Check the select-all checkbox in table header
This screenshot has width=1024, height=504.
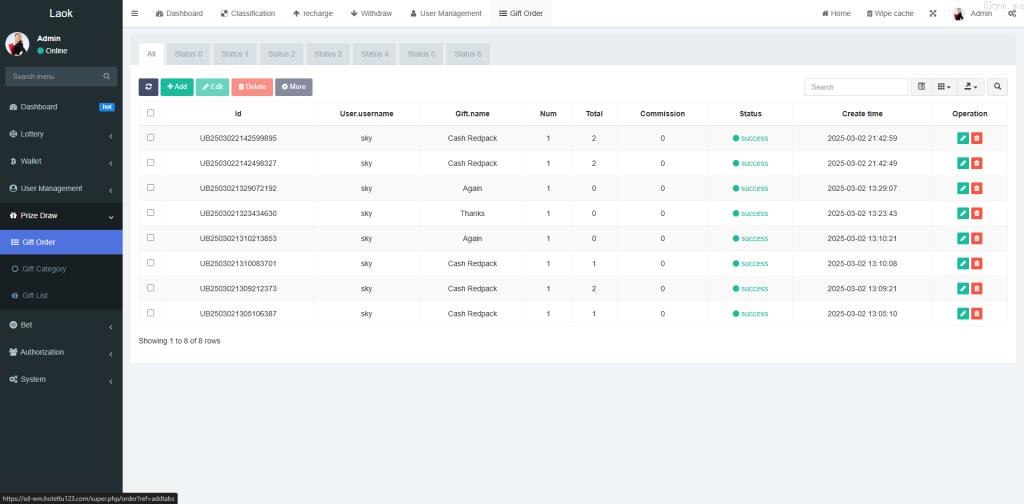click(151, 113)
